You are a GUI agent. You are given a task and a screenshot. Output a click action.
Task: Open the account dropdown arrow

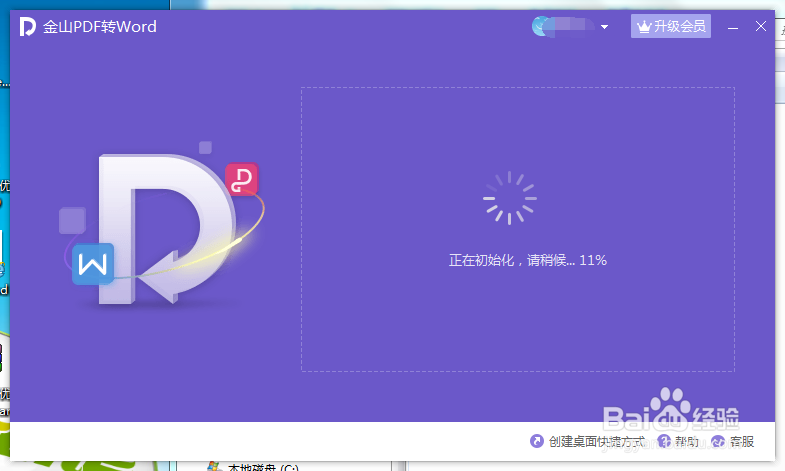(604, 27)
